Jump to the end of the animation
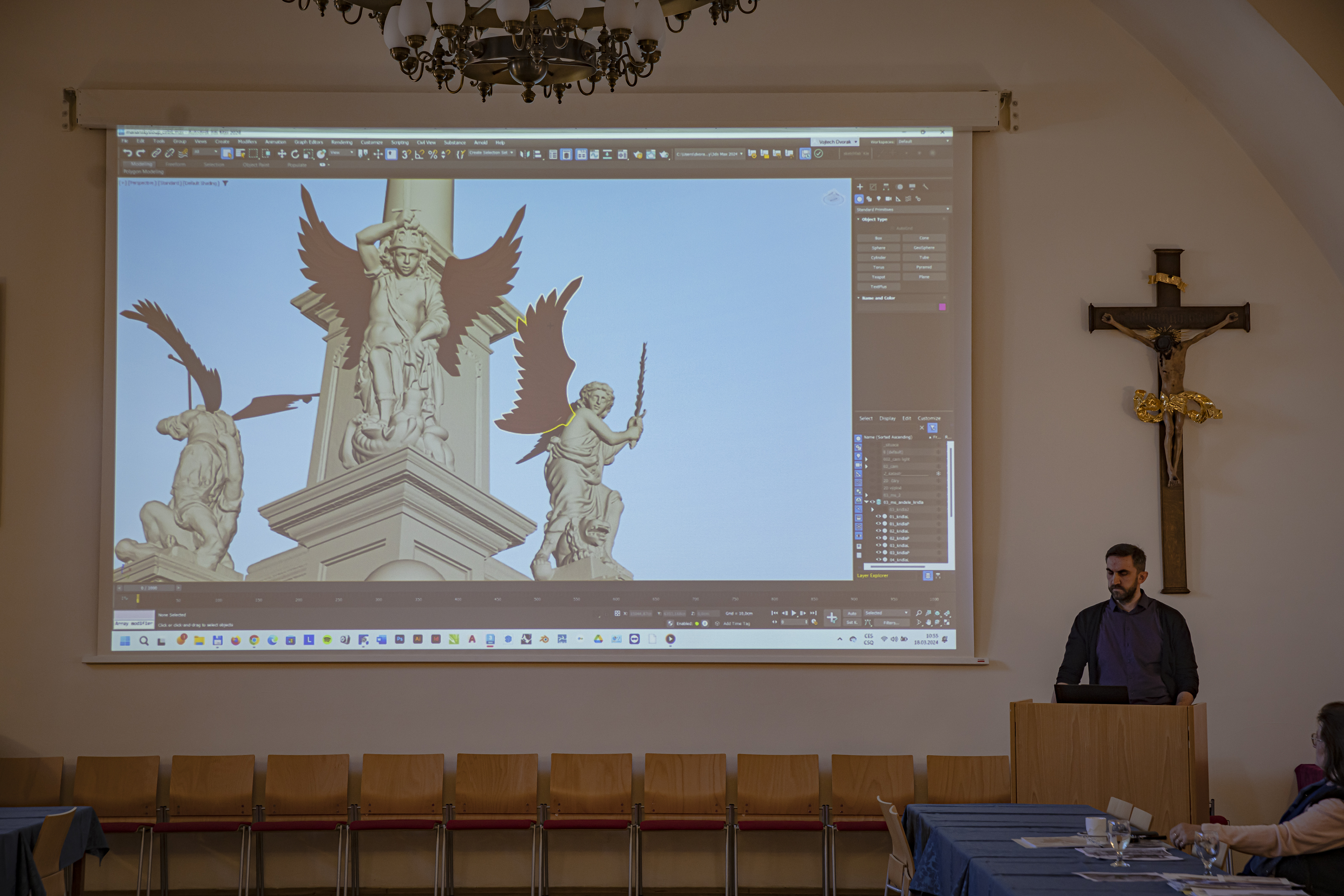The image size is (1344, 896). click(x=813, y=613)
